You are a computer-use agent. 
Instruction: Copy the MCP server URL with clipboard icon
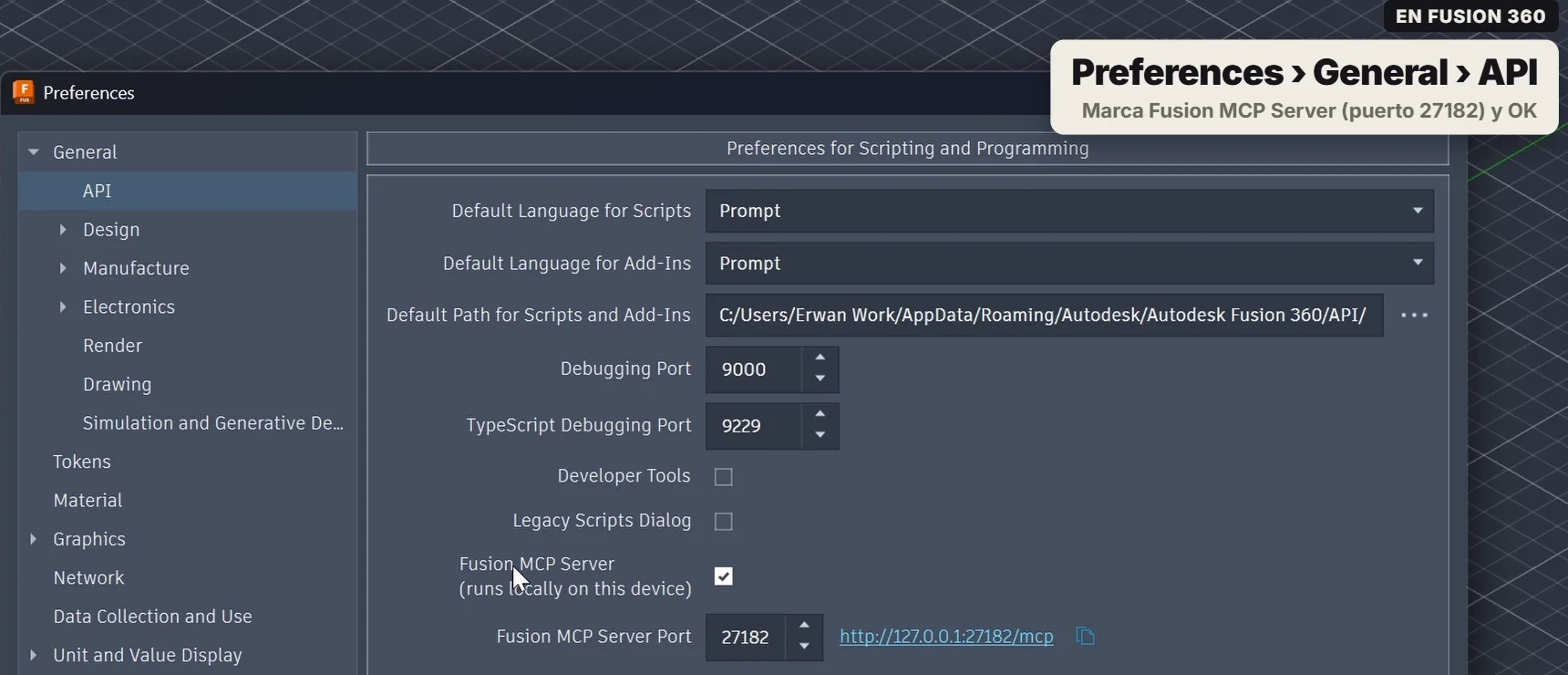(x=1085, y=636)
